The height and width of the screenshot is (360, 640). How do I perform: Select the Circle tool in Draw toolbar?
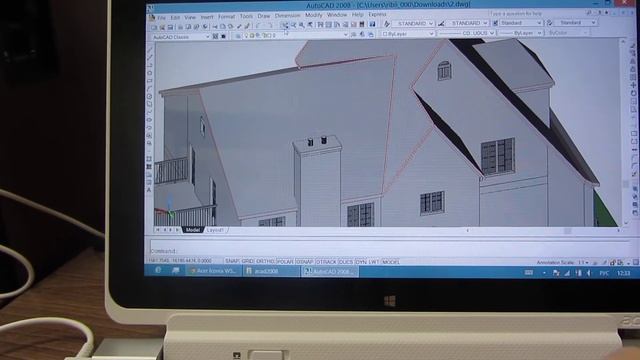(149, 96)
